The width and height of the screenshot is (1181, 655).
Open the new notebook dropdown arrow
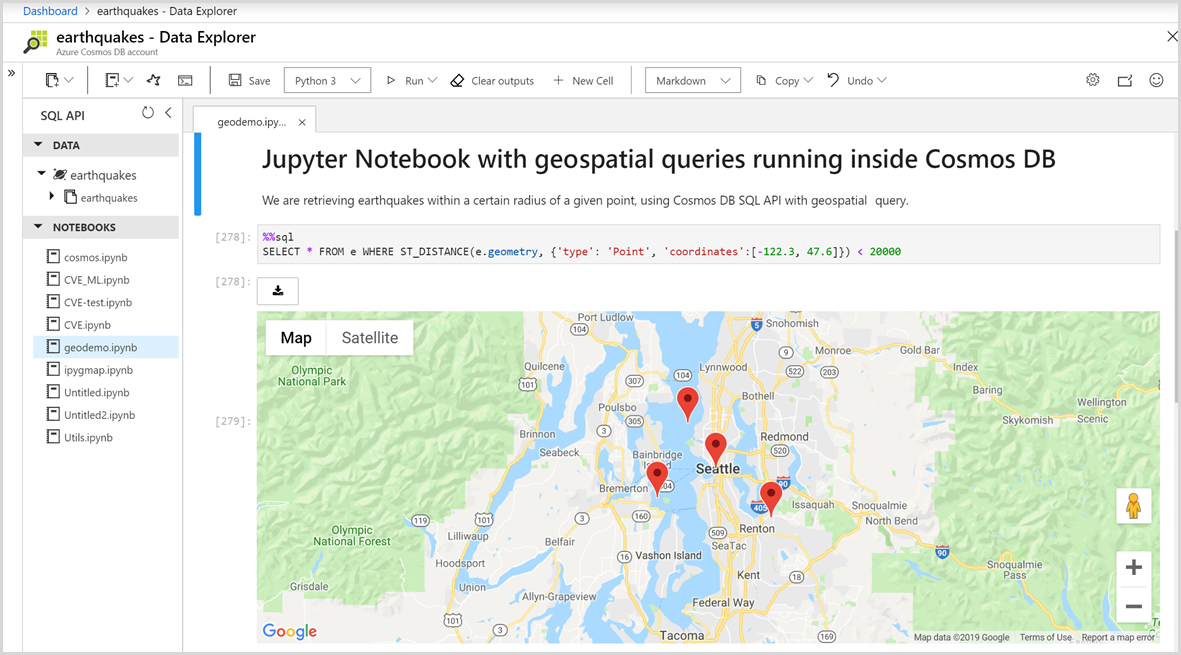(x=129, y=80)
